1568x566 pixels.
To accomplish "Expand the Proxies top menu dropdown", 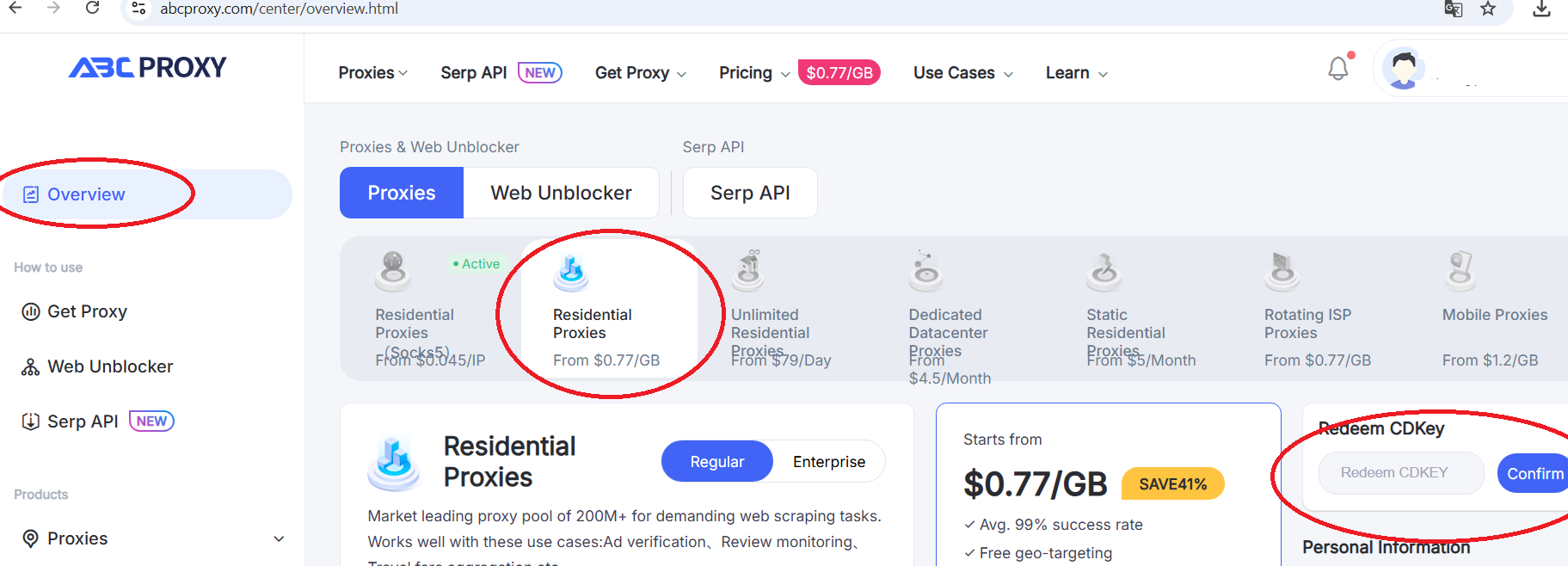I will point(372,73).
